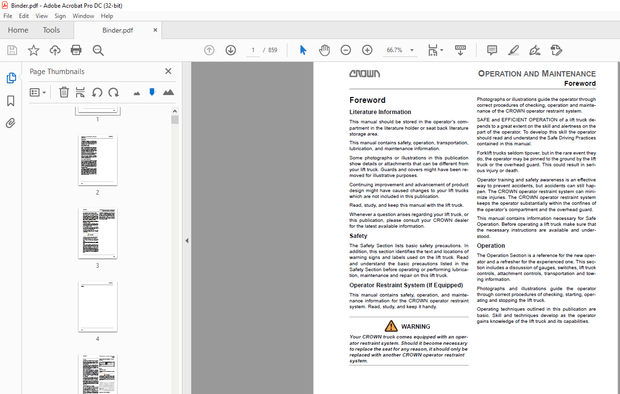Go to next page arrow
This screenshot has height=394, width=620.
click(x=231, y=50)
